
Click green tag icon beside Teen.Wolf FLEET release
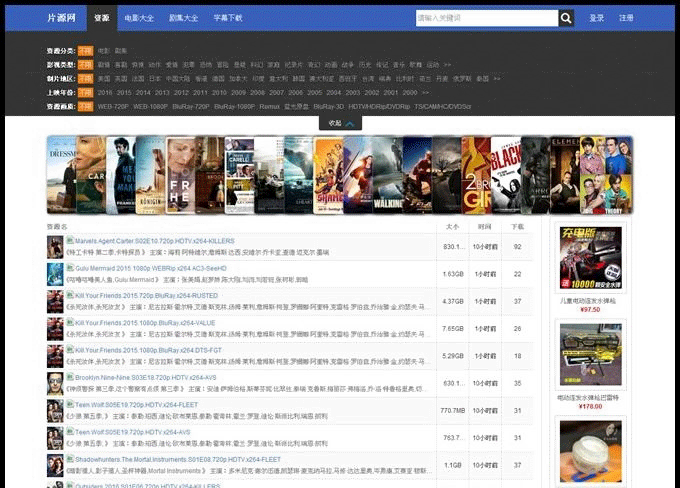tap(70, 404)
